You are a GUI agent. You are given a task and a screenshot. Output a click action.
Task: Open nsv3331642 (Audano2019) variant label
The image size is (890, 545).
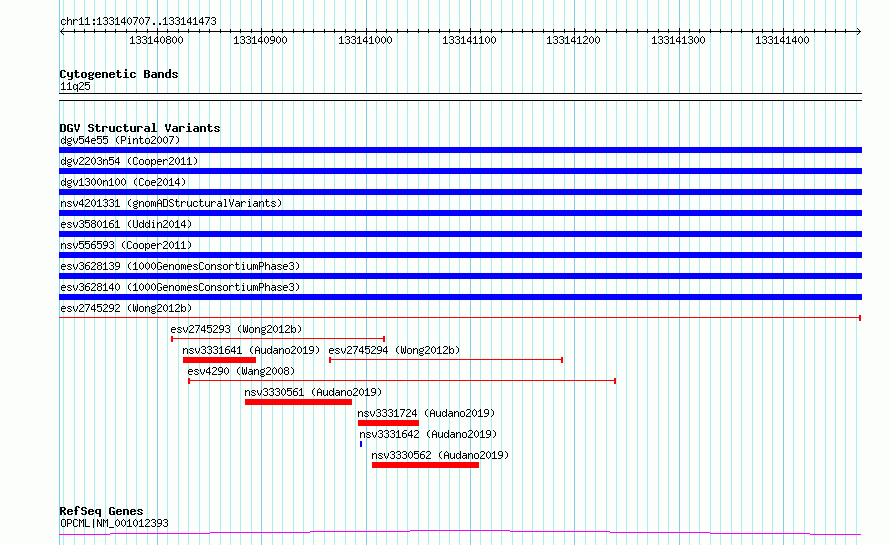point(428,434)
